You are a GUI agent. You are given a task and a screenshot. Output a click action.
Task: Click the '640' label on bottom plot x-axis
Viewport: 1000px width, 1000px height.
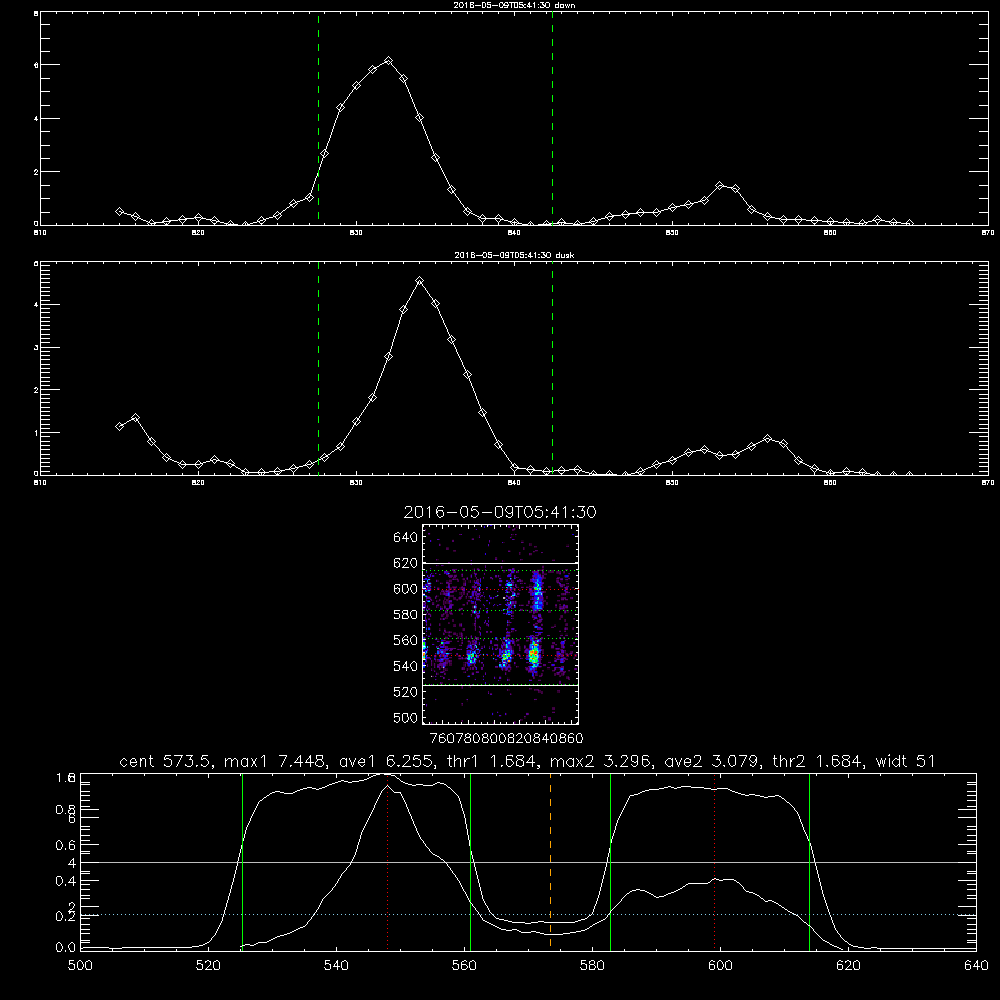(x=976, y=966)
